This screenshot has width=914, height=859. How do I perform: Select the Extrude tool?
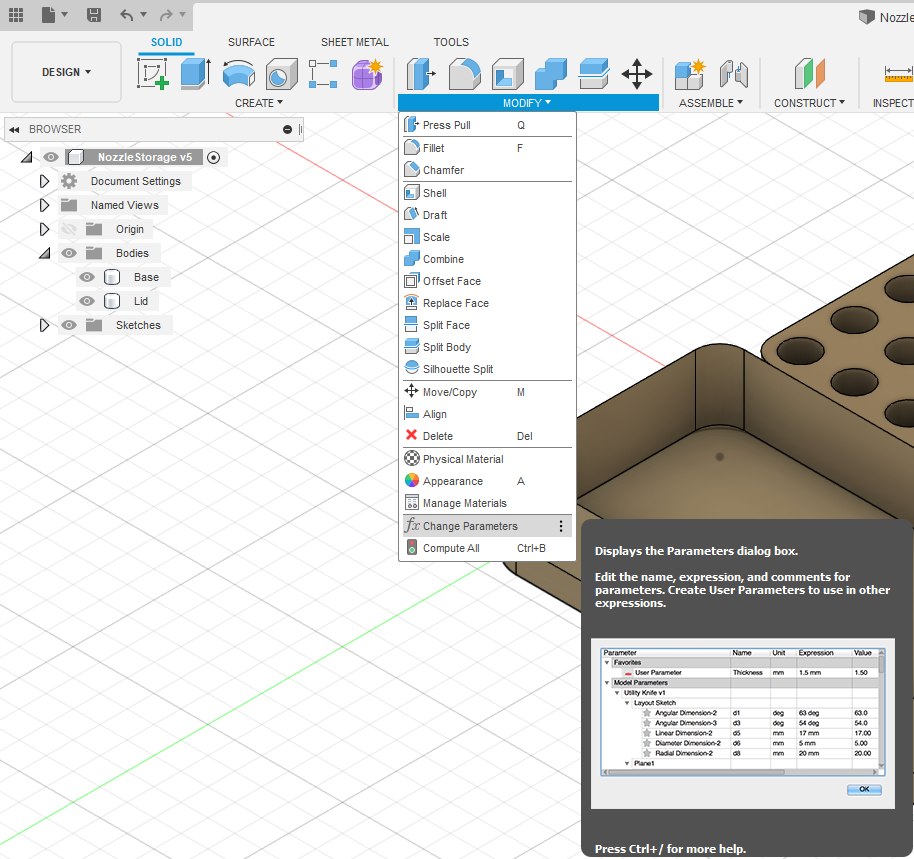click(195, 74)
